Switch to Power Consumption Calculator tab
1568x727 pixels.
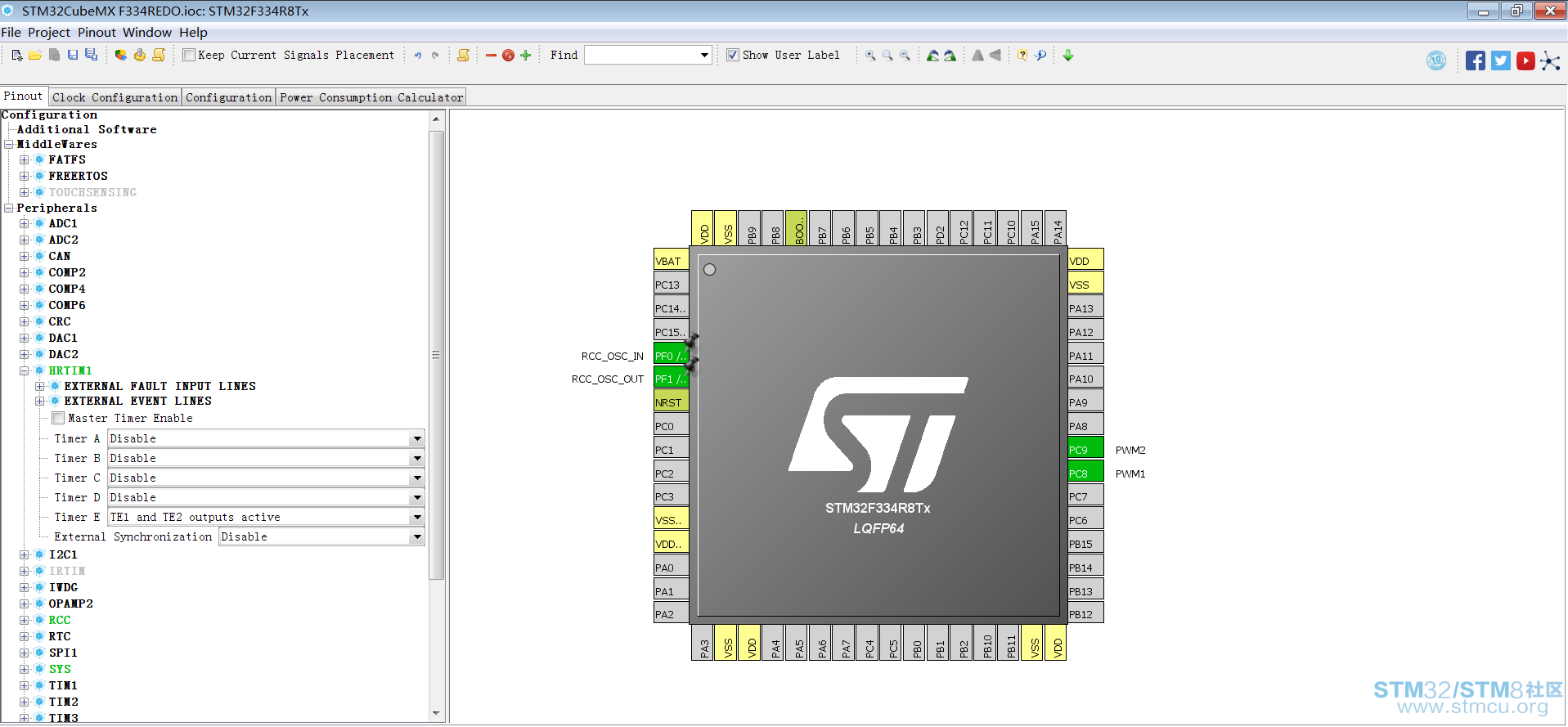pos(371,97)
